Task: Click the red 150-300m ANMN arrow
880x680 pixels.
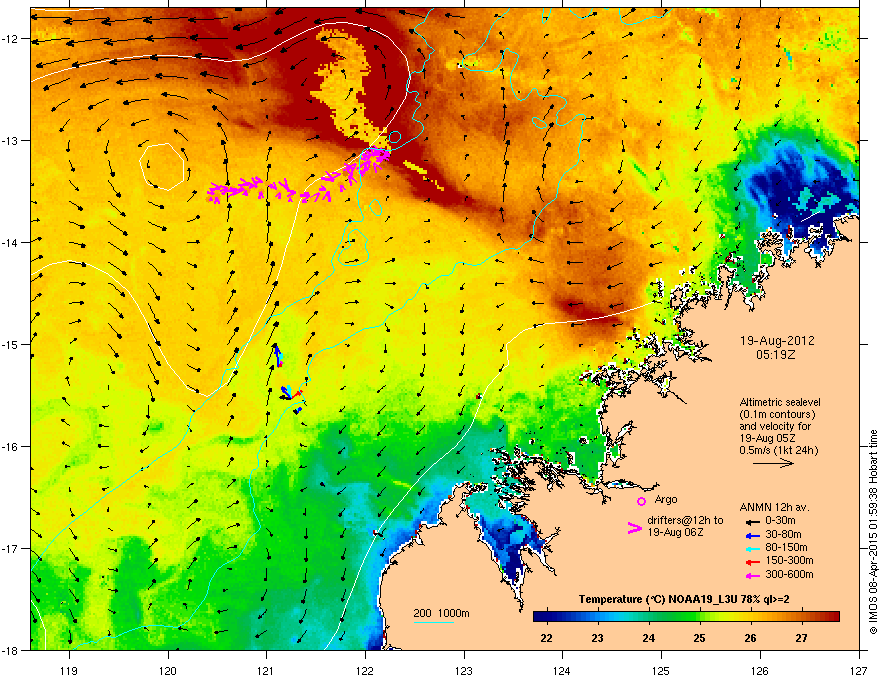Action: pos(753,562)
